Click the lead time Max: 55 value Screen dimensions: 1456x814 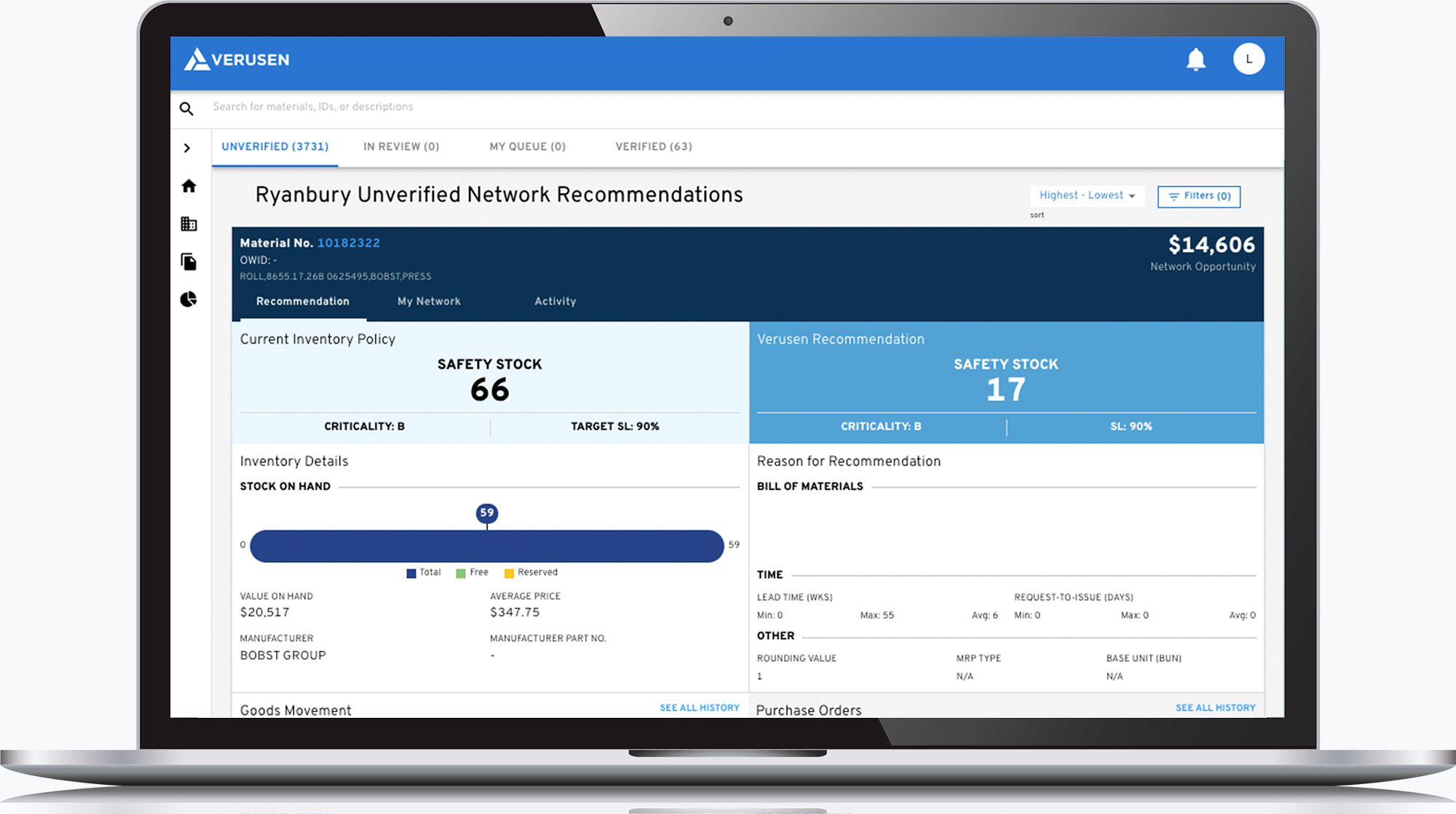[877, 615]
